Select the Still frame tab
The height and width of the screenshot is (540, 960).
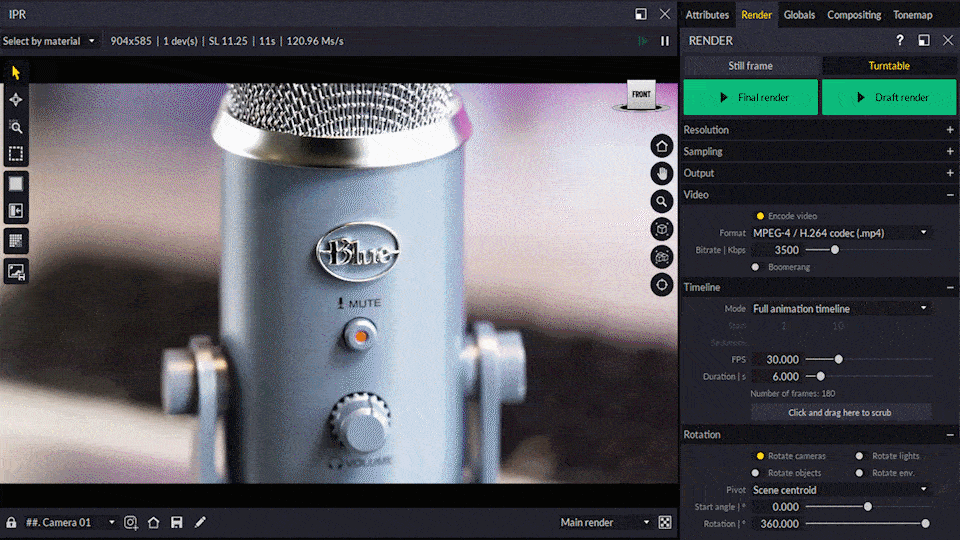750,66
